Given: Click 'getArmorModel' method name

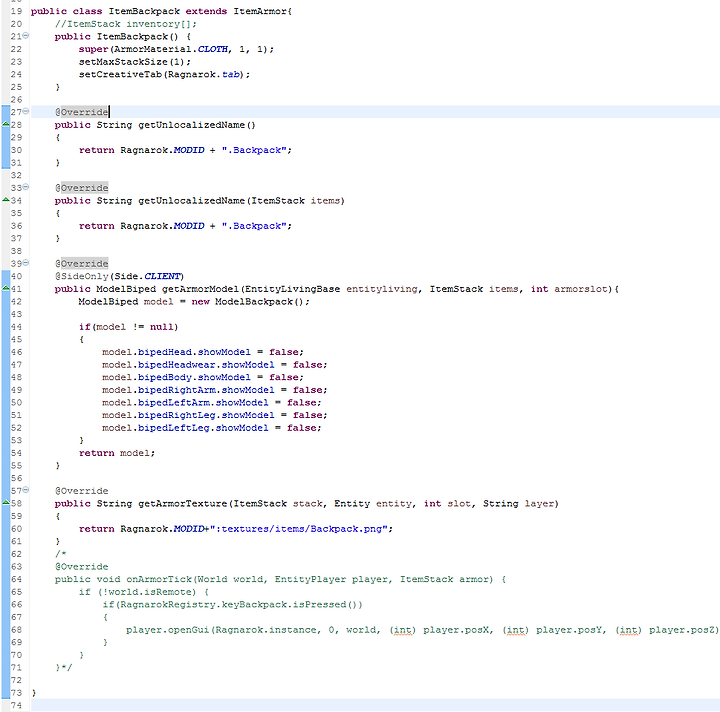Looking at the screenshot, I should [x=200, y=289].
